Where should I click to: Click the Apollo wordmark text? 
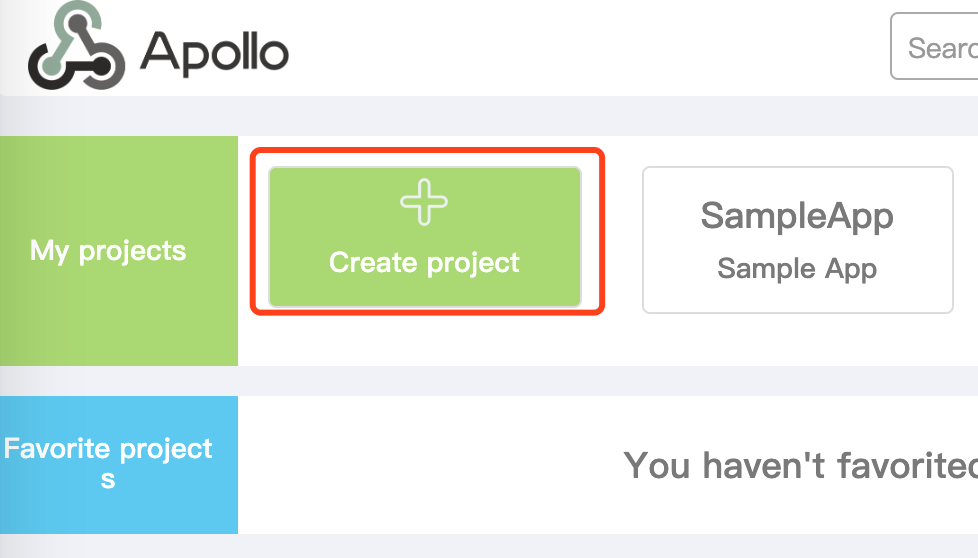(214, 54)
